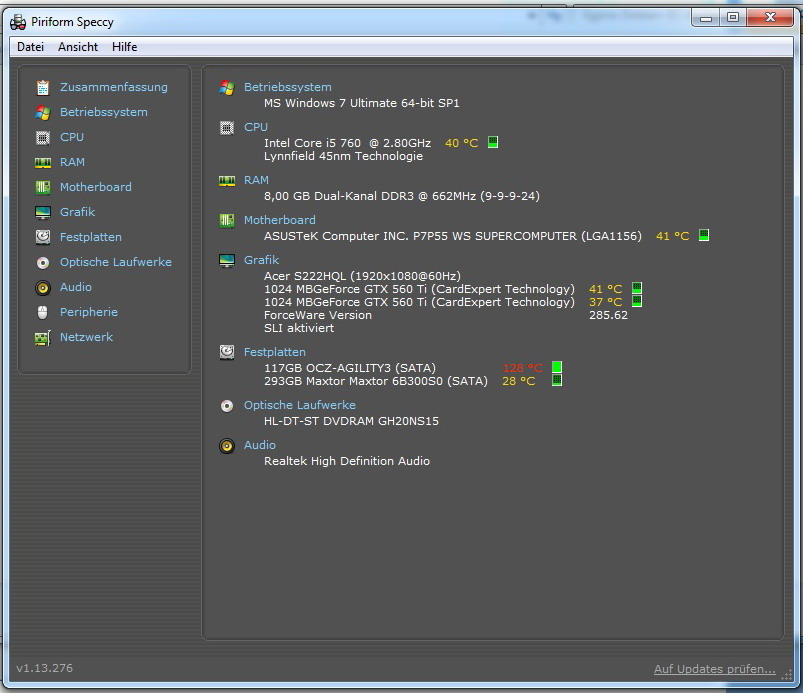Image resolution: width=803 pixels, height=693 pixels.
Task: Click the GPU temperature indicator next to 37 °C
Action: 637,301
